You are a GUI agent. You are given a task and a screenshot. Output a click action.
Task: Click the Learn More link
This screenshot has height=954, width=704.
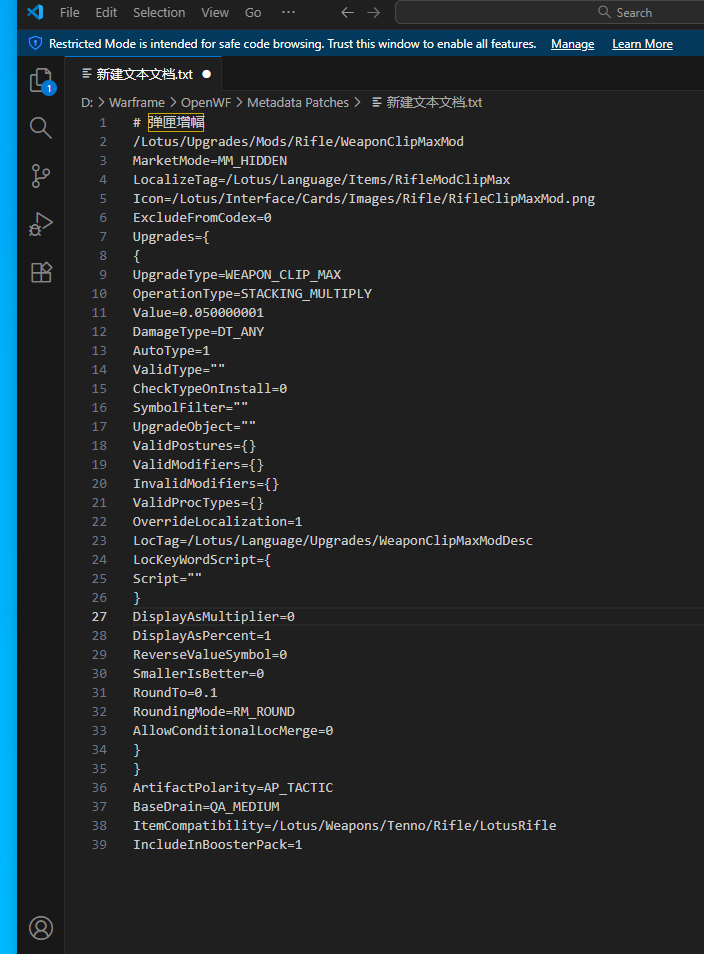(x=642, y=44)
